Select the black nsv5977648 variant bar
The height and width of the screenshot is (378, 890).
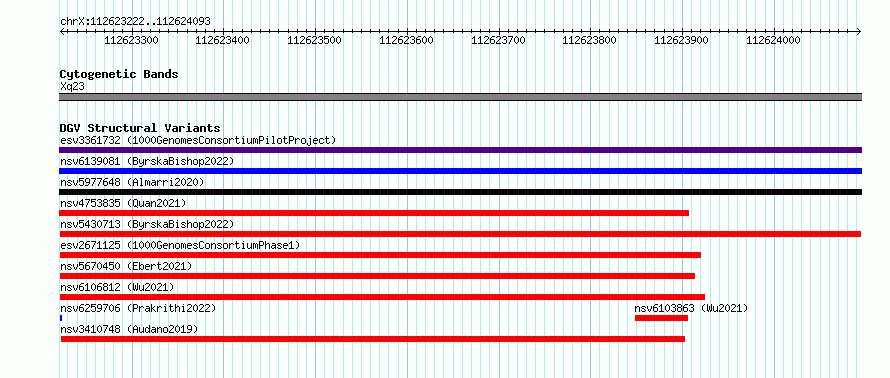click(460, 192)
